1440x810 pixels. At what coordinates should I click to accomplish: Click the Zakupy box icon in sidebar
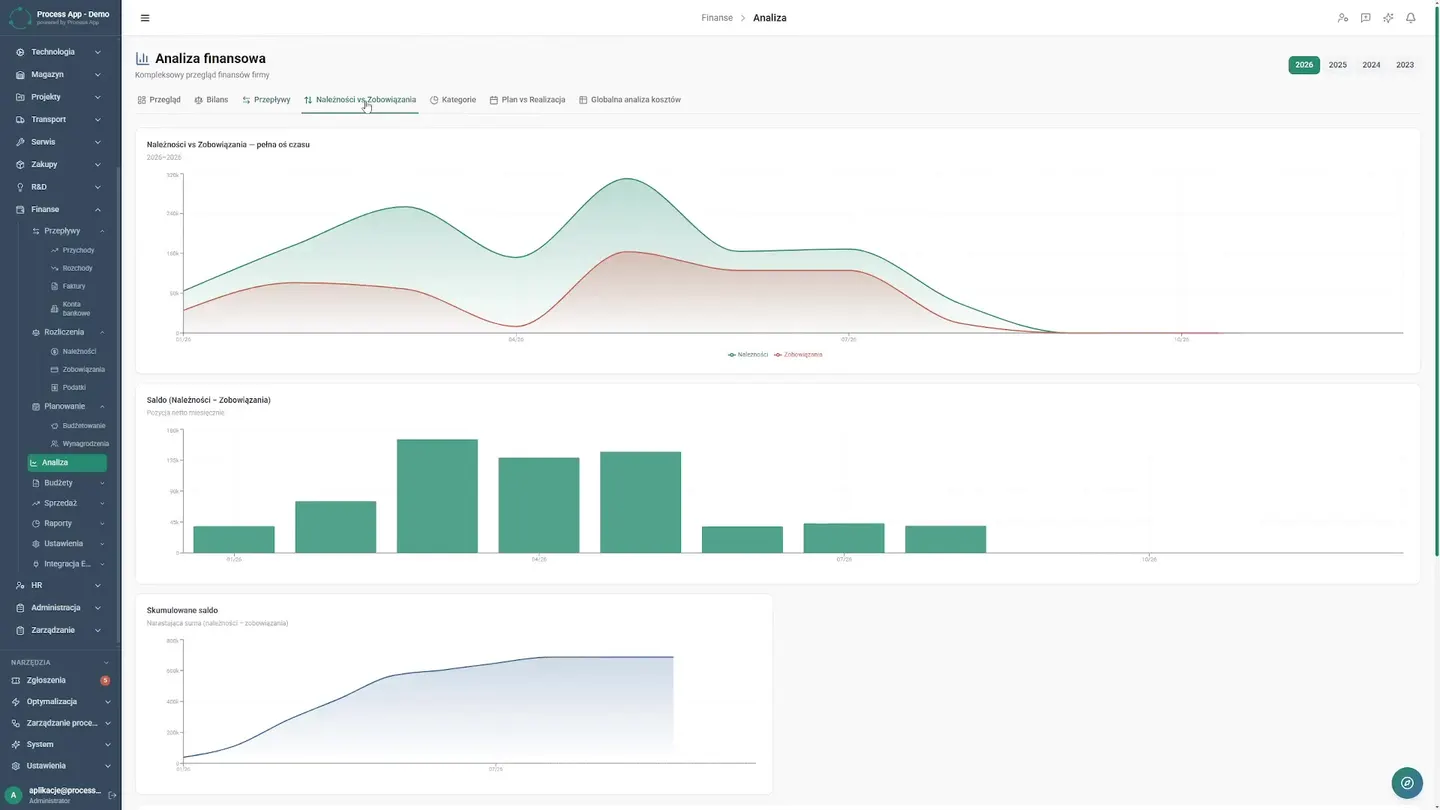coord(20,165)
